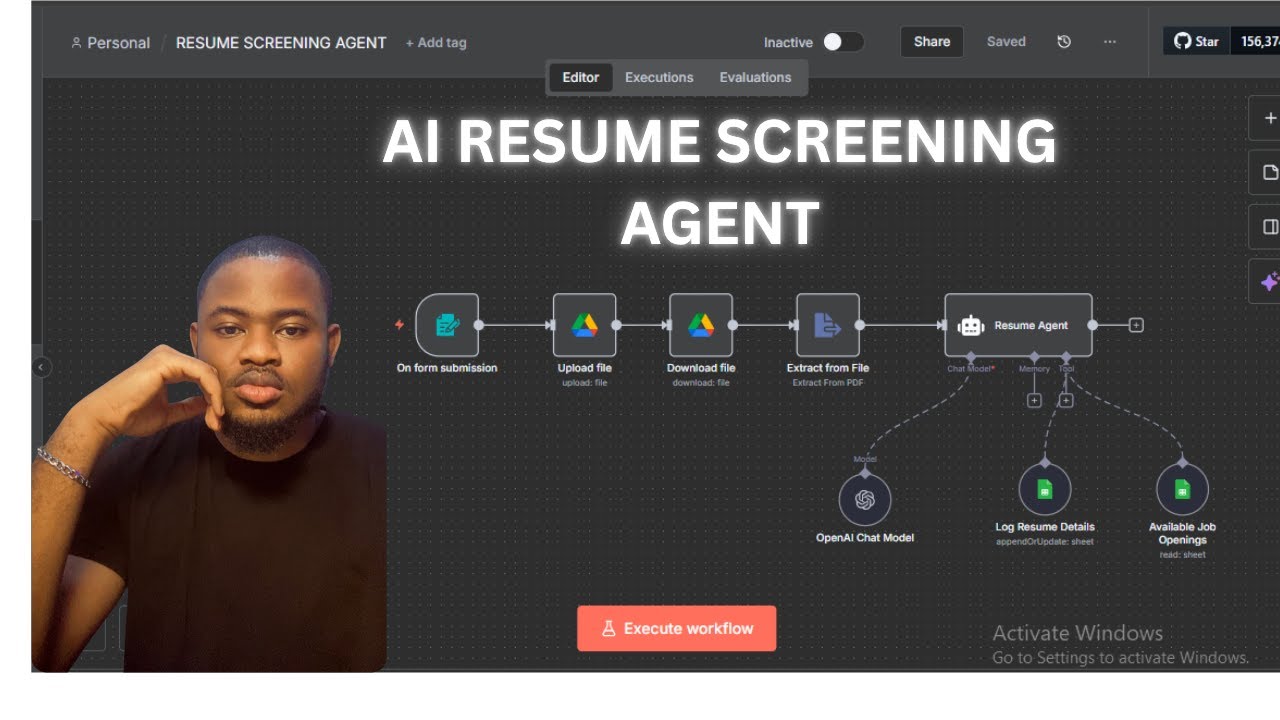This screenshot has width=1280, height=720.
Task: Select the Available Job Openings sheet node
Action: [1182, 490]
